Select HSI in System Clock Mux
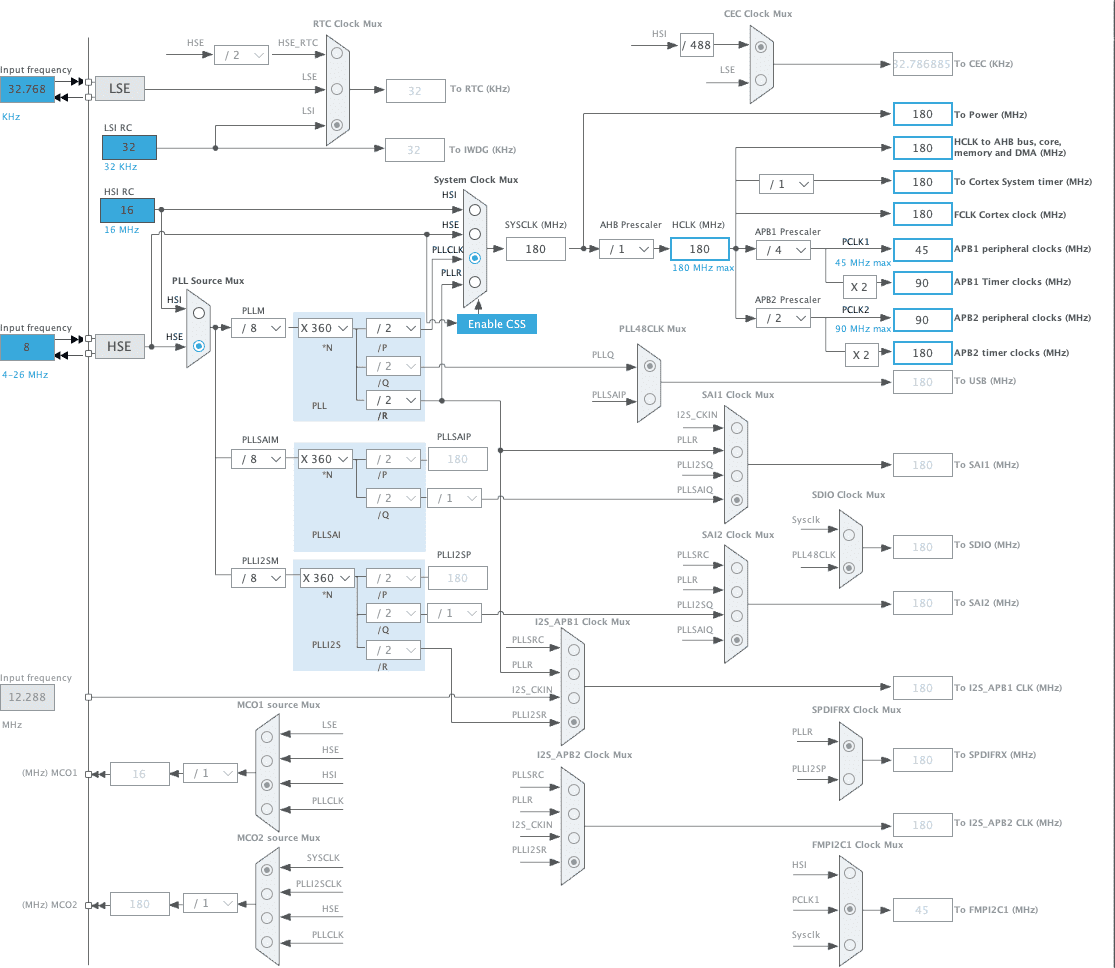The width and height of the screenshot is (1115, 968). (475, 210)
